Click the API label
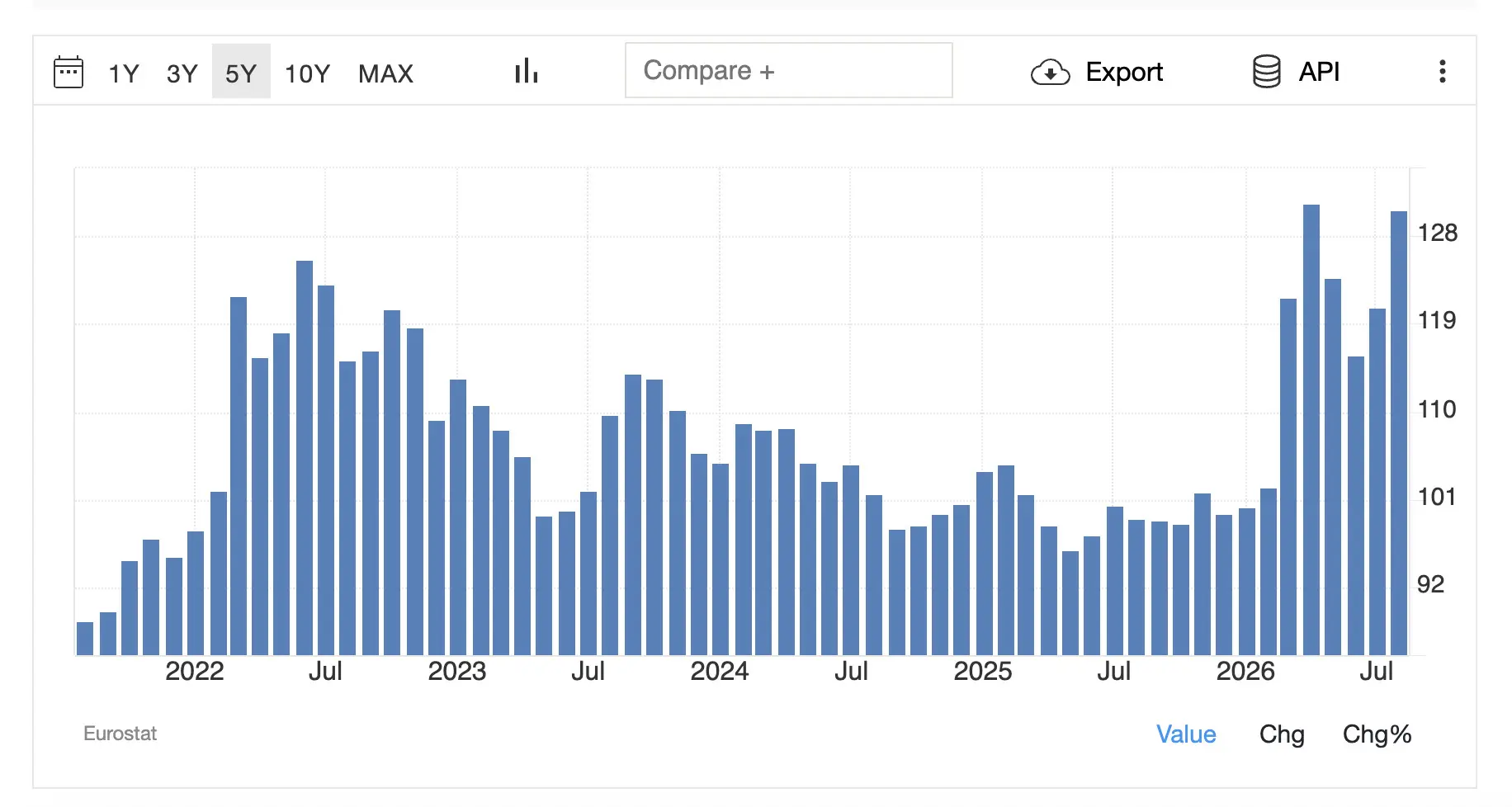 click(1319, 72)
